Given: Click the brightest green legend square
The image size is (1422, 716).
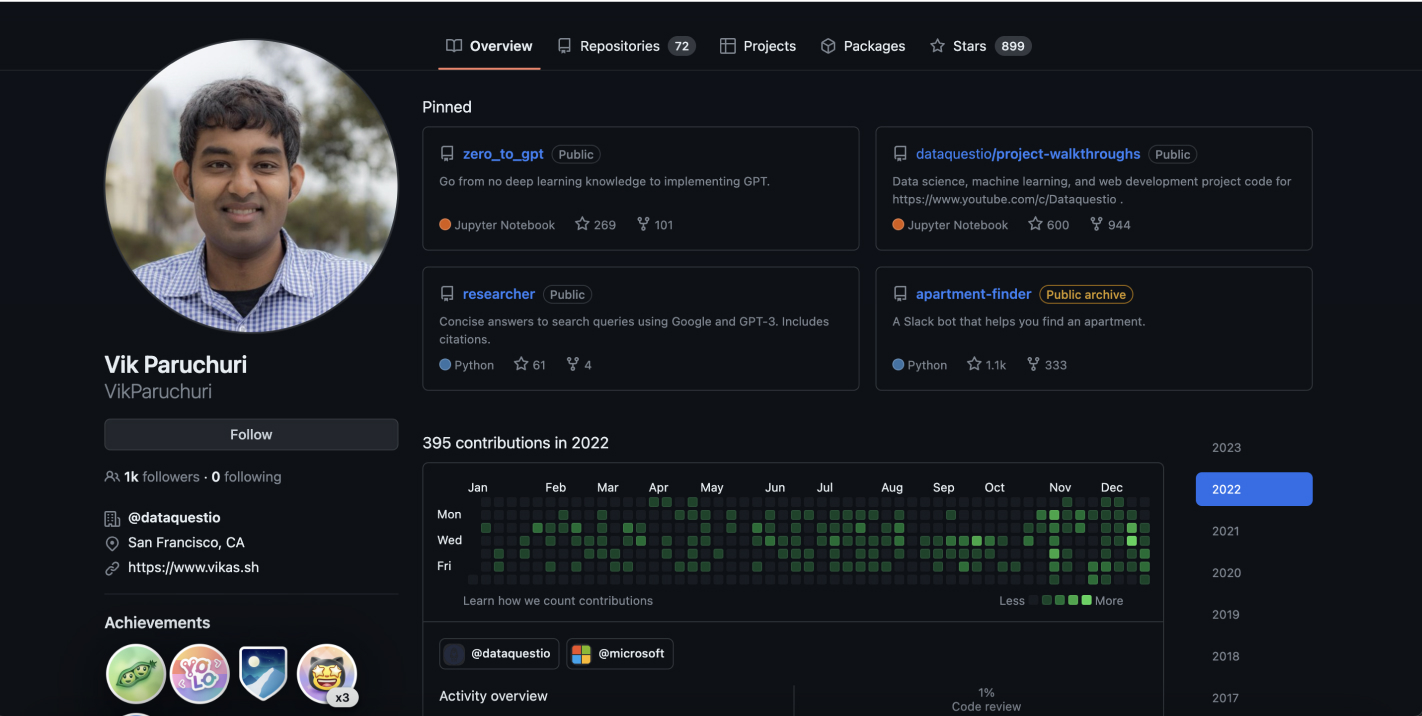Looking at the screenshot, I should (1086, 600).
